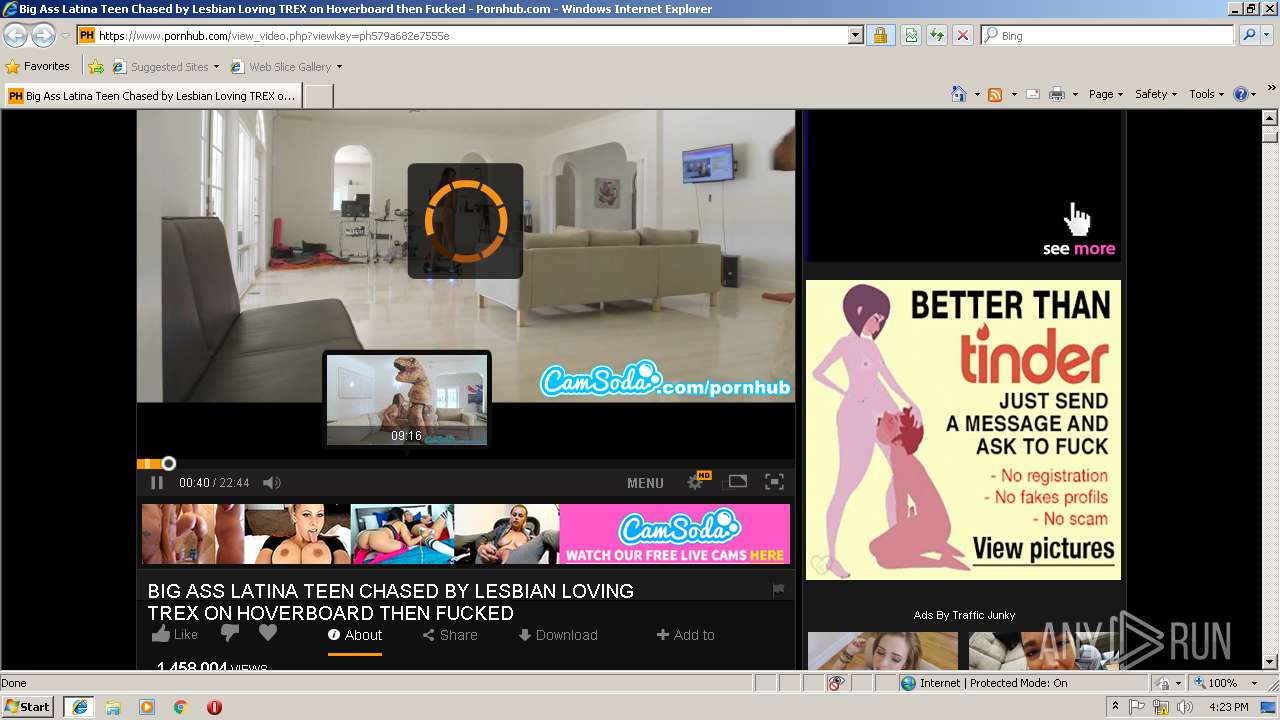Open the Tools menu
Image resolution: width=1280 pixels, height=720 pixels.
pyautogui.click(x=1206, y=94)
